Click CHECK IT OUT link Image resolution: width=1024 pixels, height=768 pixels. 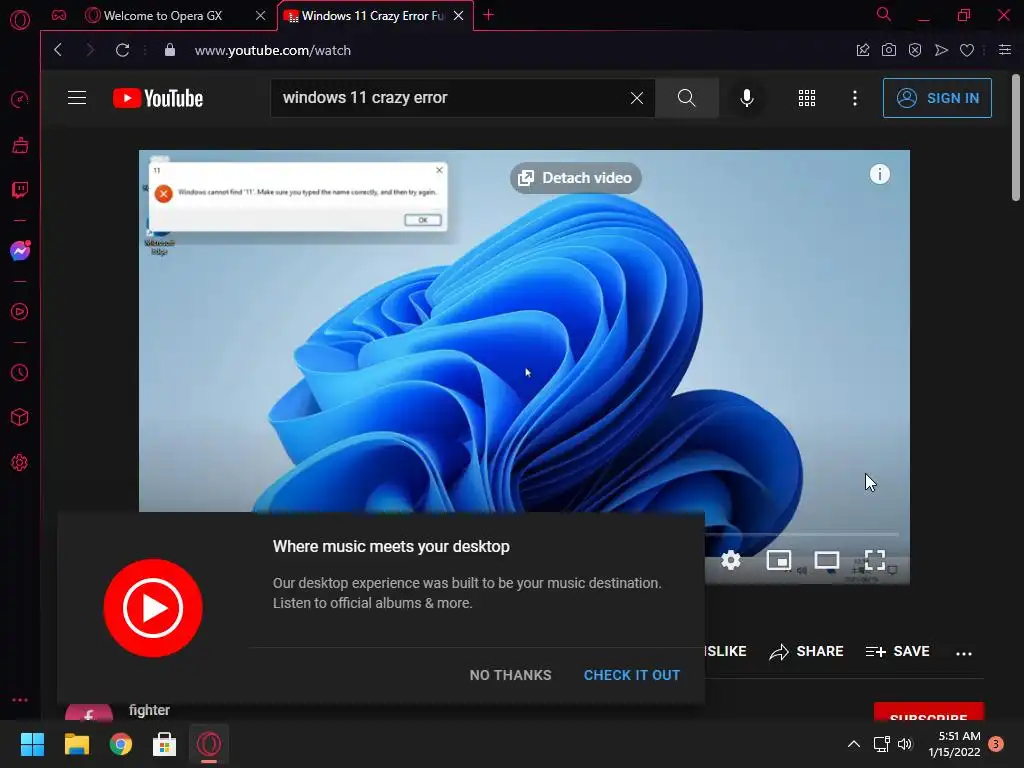click(632, 675)
